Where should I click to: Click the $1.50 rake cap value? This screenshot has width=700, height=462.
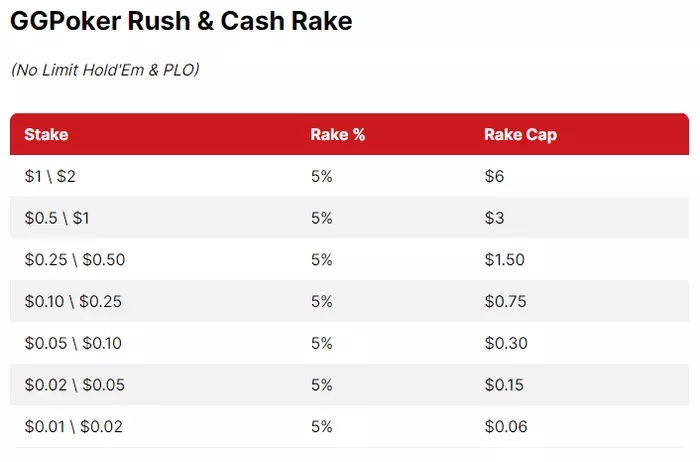tap(504, 260)
